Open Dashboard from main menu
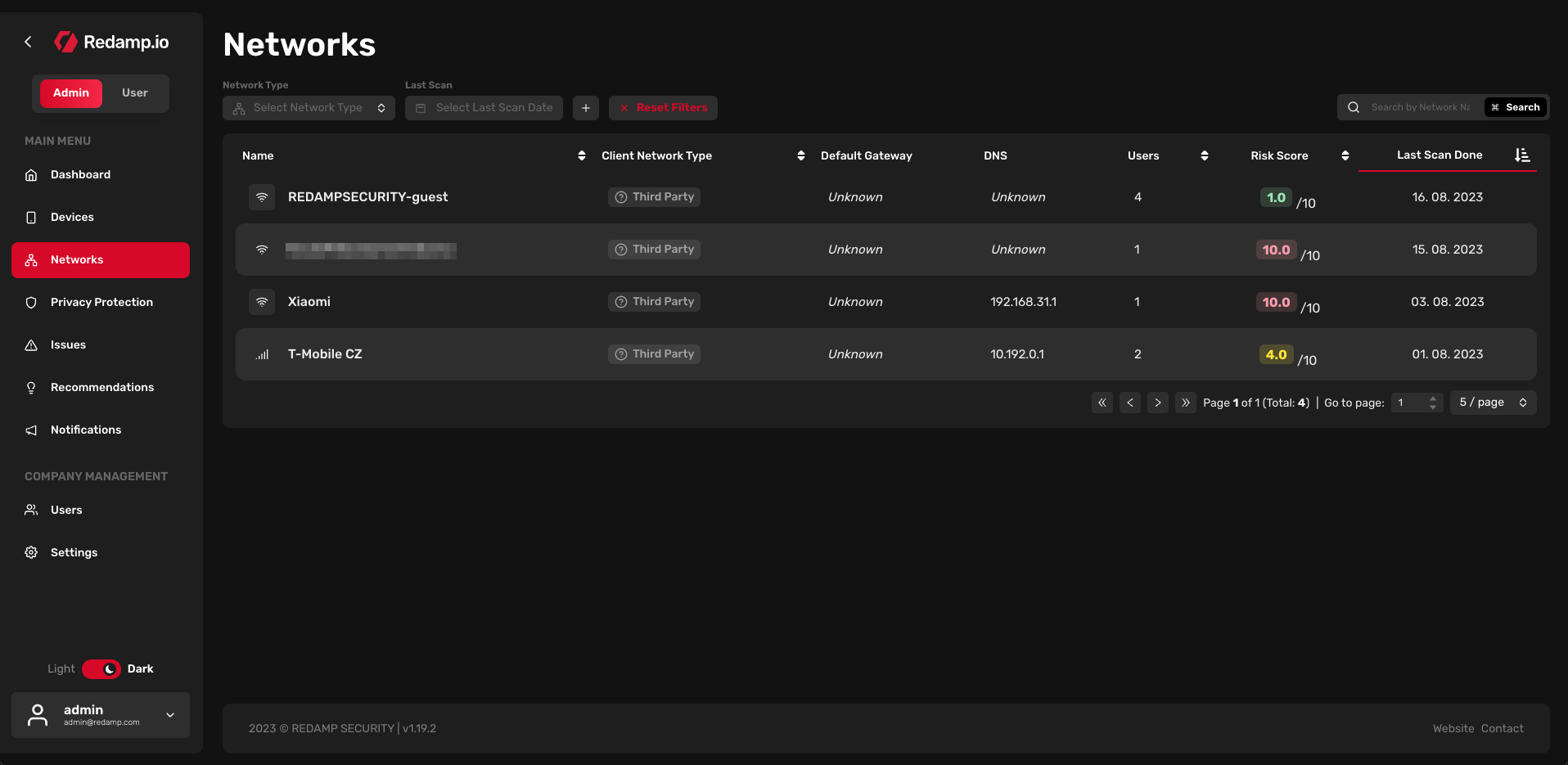The image size is (1568, 765). 101,174
